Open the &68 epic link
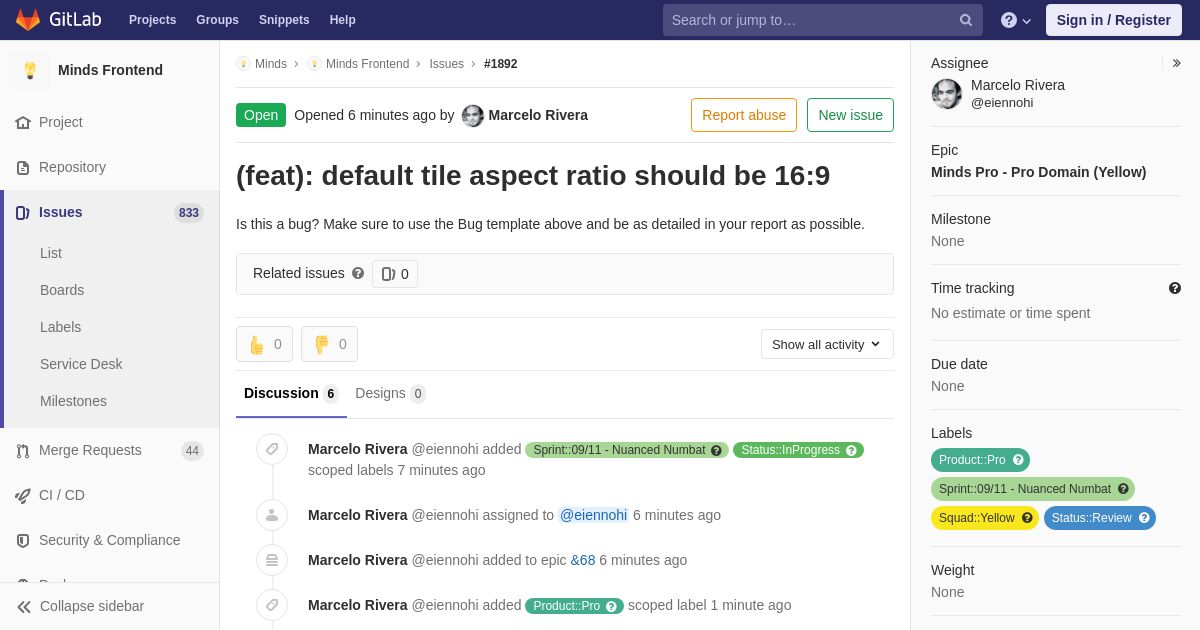 [583, 560]
